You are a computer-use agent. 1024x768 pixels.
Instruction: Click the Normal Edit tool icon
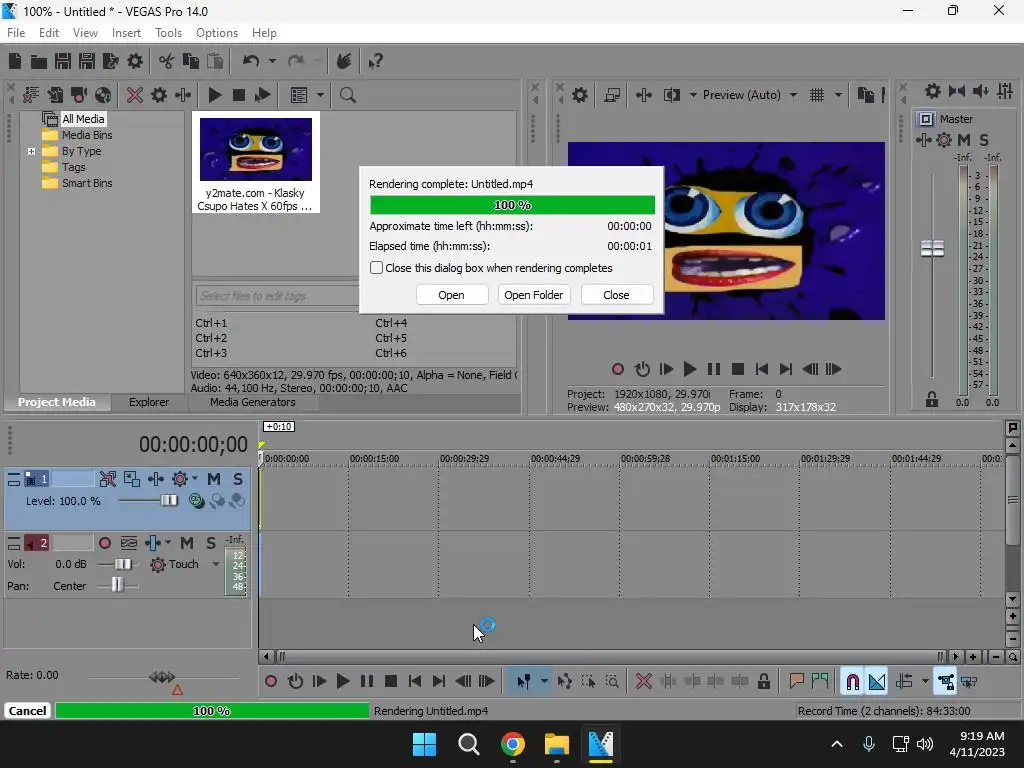pyautogui.click(x=524, y=681)
